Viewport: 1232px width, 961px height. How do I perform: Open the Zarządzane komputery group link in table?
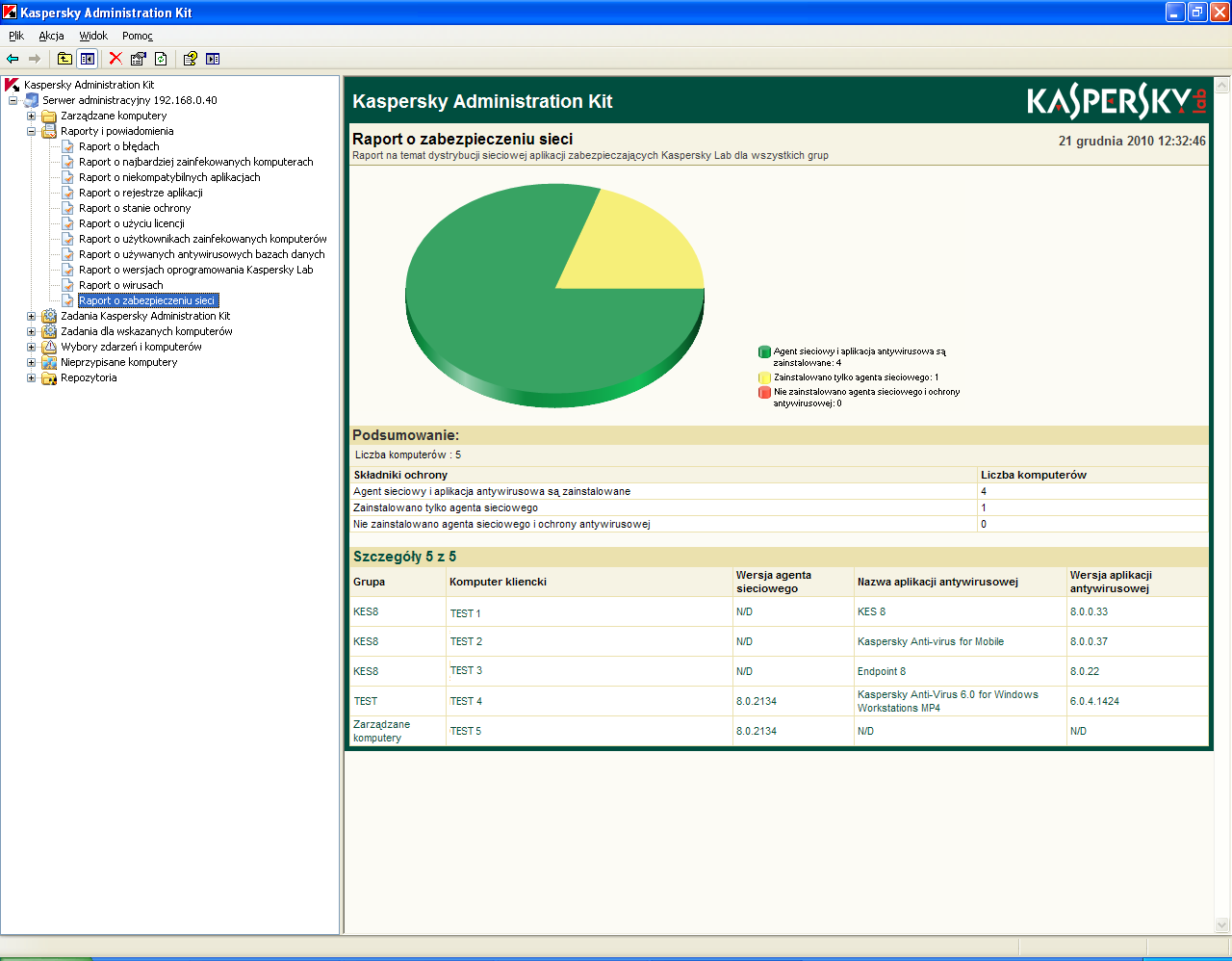(x=381, y=731)
